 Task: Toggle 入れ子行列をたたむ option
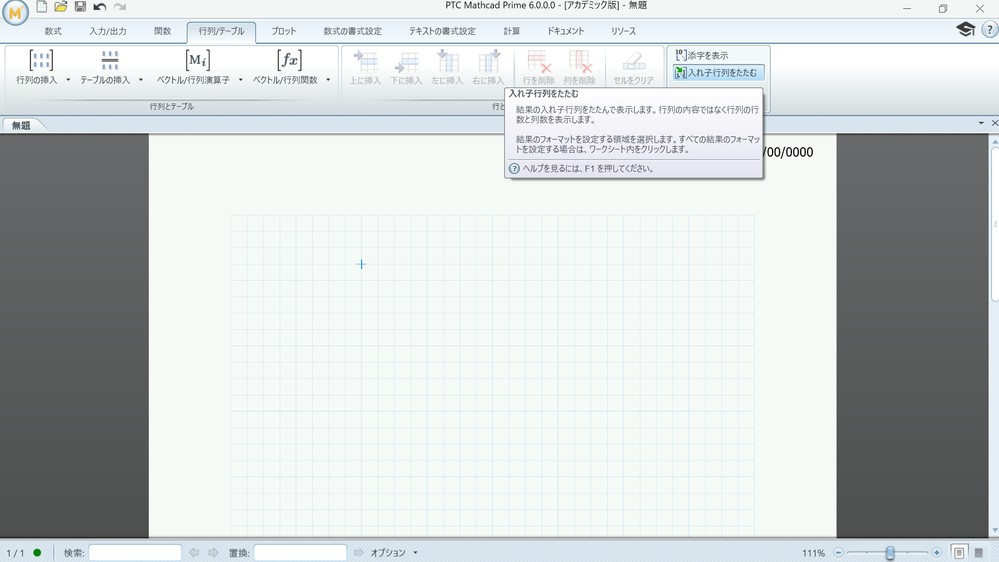[717, 73]
